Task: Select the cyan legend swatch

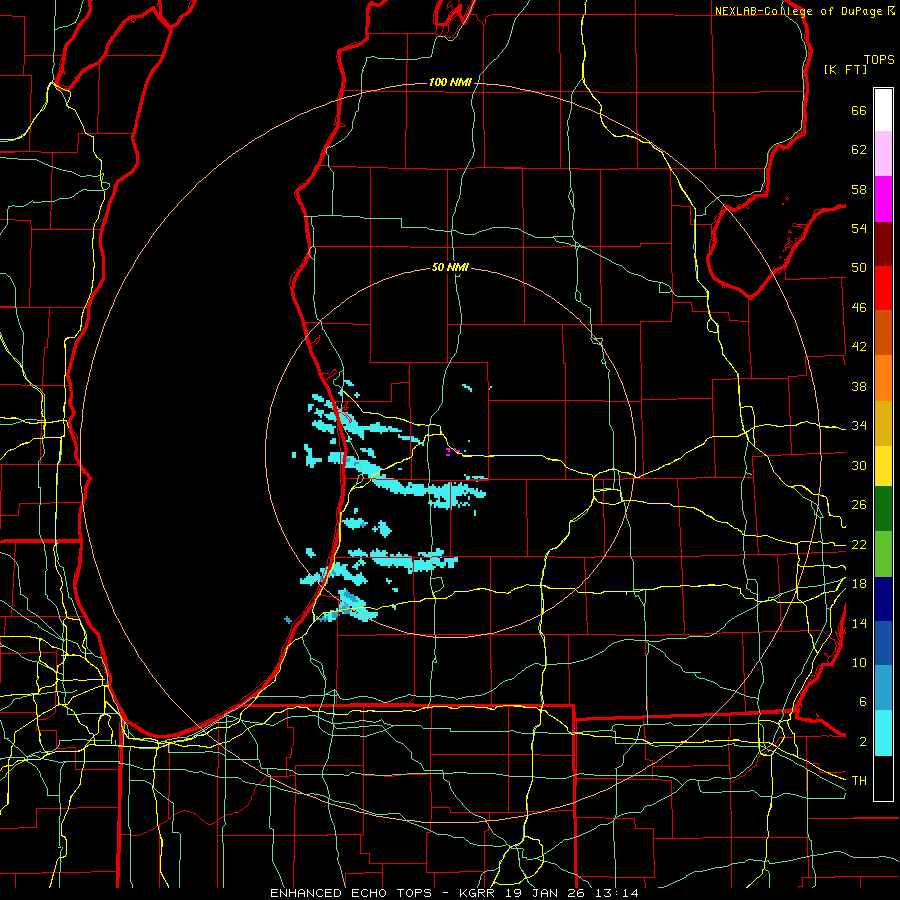Action: coord(883,733)
